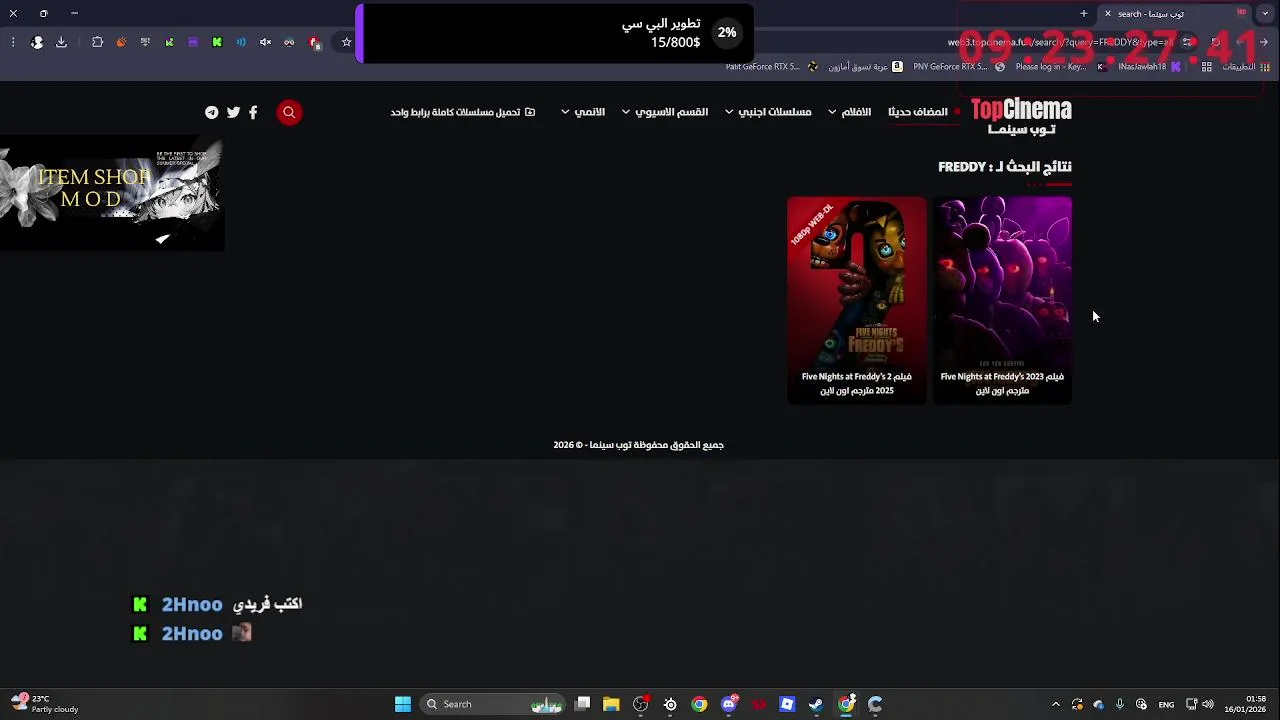Open the Windows Start menu
The width and height of the screenshot is (1280, 720).
[403, 704]
